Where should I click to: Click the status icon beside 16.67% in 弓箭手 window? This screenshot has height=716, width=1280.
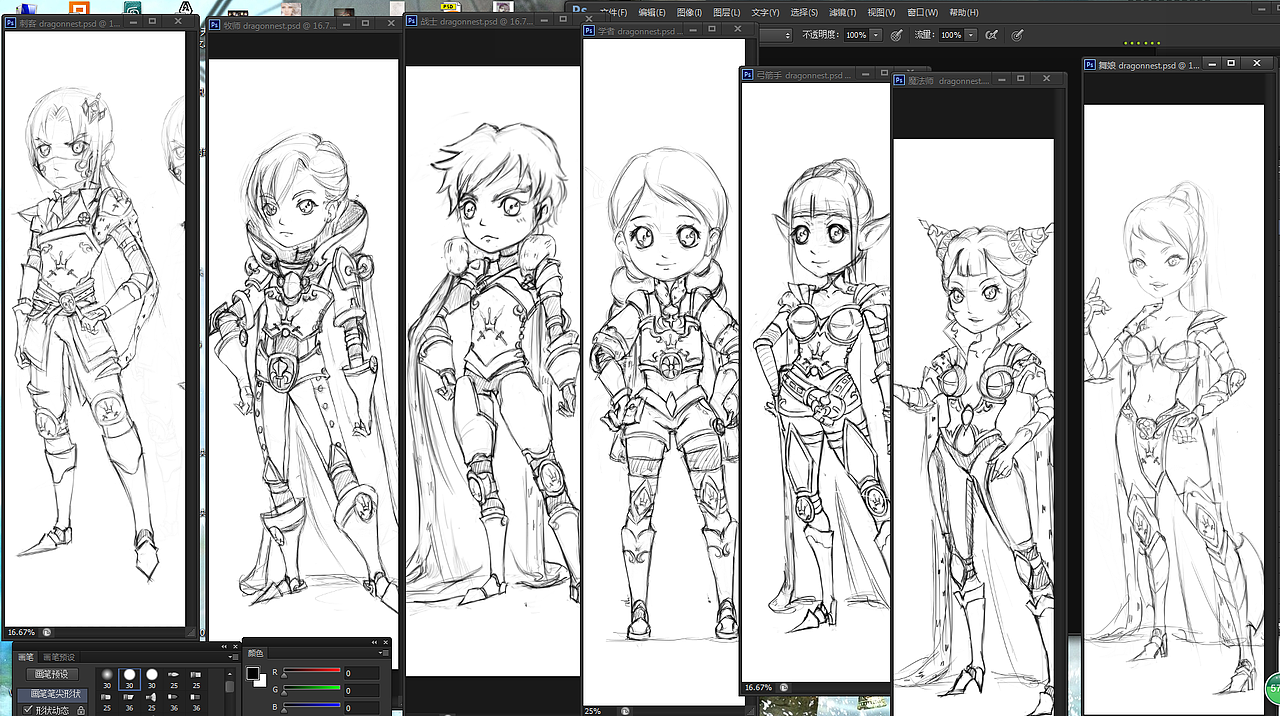[x=782, y=687]
